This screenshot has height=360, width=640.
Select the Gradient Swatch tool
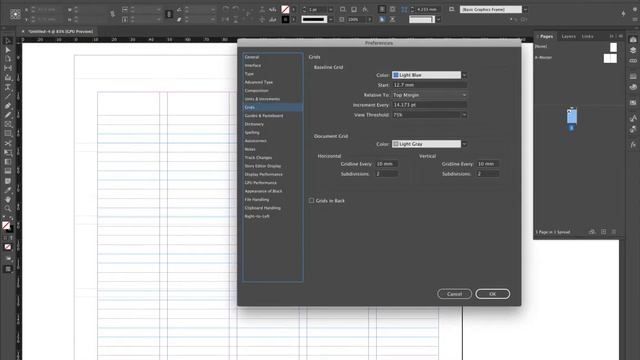click(x=8, y=162)
